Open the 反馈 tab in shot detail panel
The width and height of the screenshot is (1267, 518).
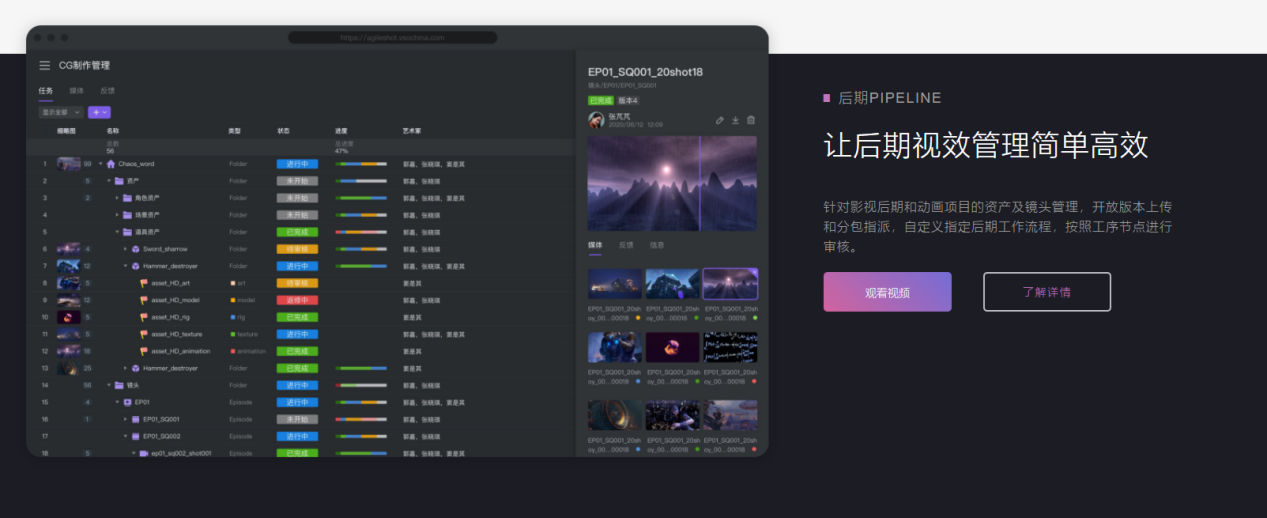click(626, 245)
